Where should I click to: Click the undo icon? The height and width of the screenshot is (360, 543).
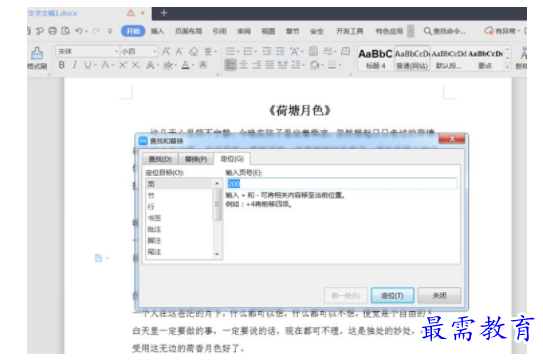pyautogui.click(x=79, y=31)
